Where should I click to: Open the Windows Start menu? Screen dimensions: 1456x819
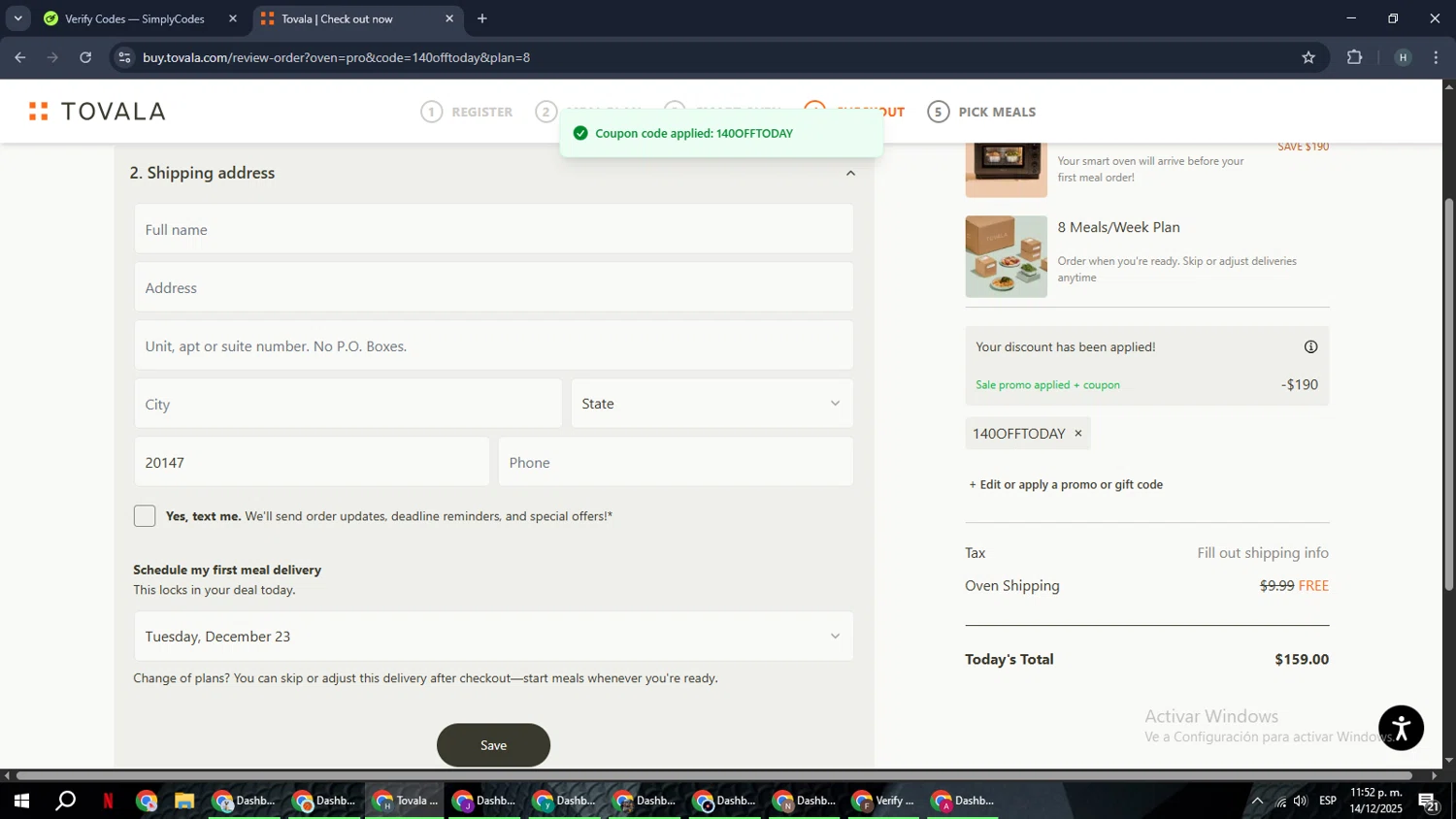20,802
